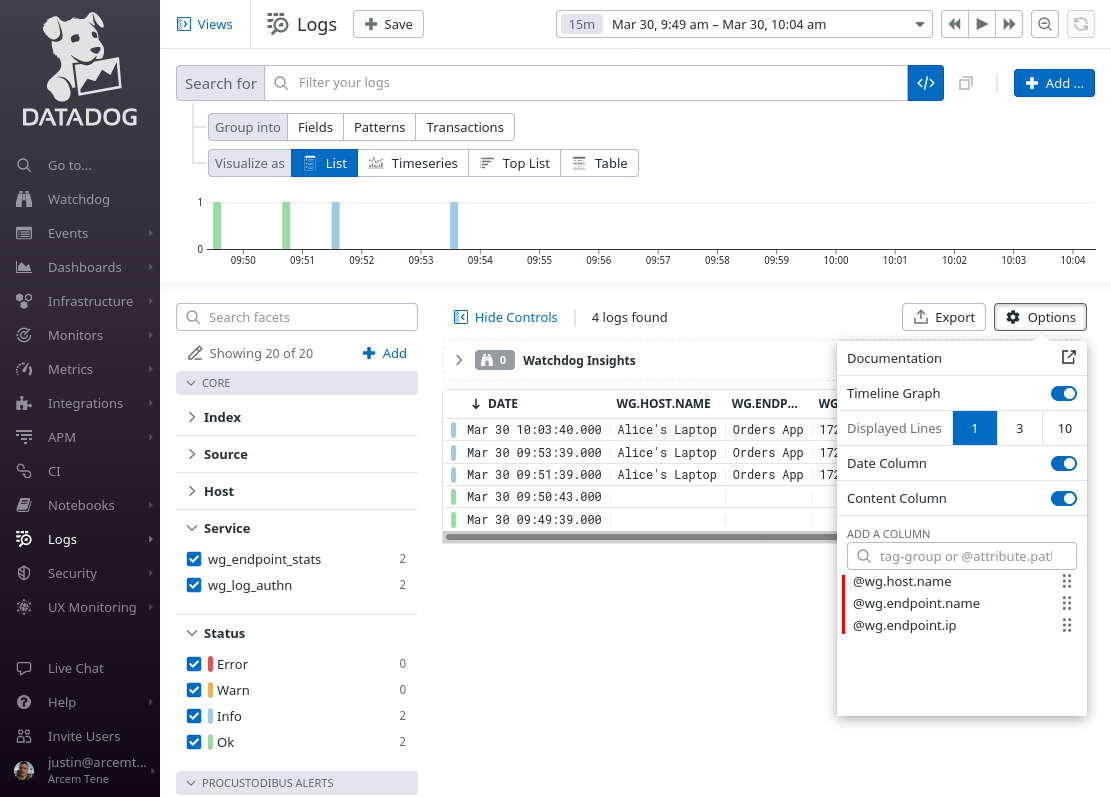1111x797 pixels.
Task: Export the logs list
Action: tap(944, 317)
